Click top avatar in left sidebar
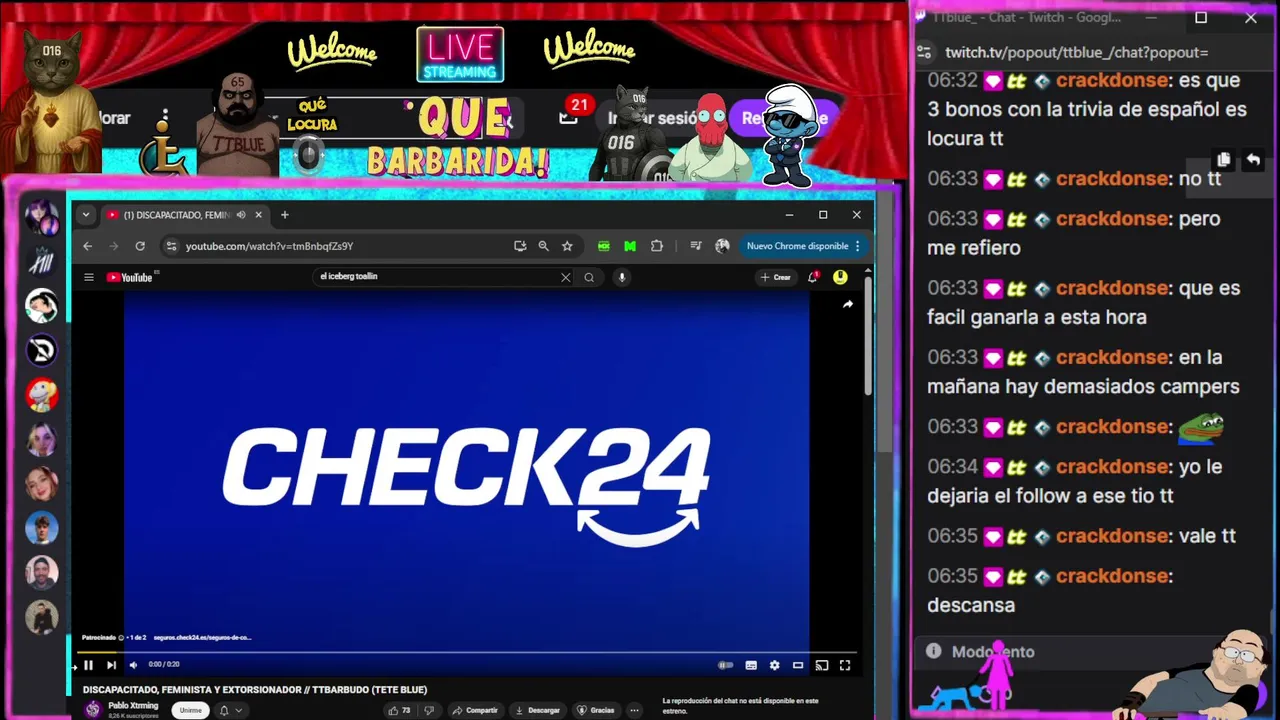This screenshot has width=1280, height=720. pyautogui.click(x=41, y=216)
